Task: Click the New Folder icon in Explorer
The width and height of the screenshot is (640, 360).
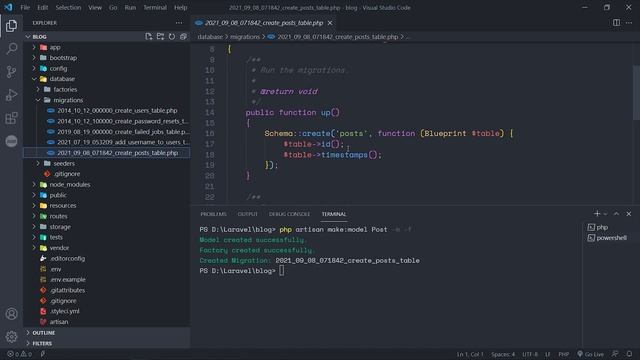Action: point(160,36)
